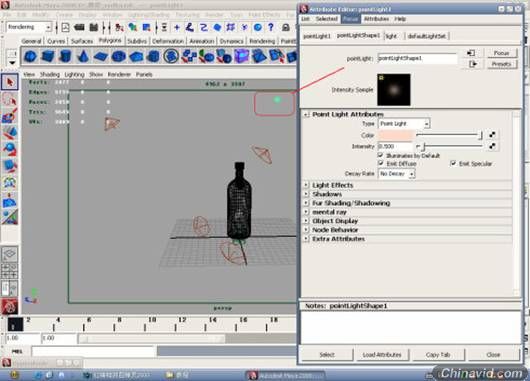The height and width of the screenshot is (381, 530).
Task: Click the Intensity value field
Action: (x=395, y=146)
